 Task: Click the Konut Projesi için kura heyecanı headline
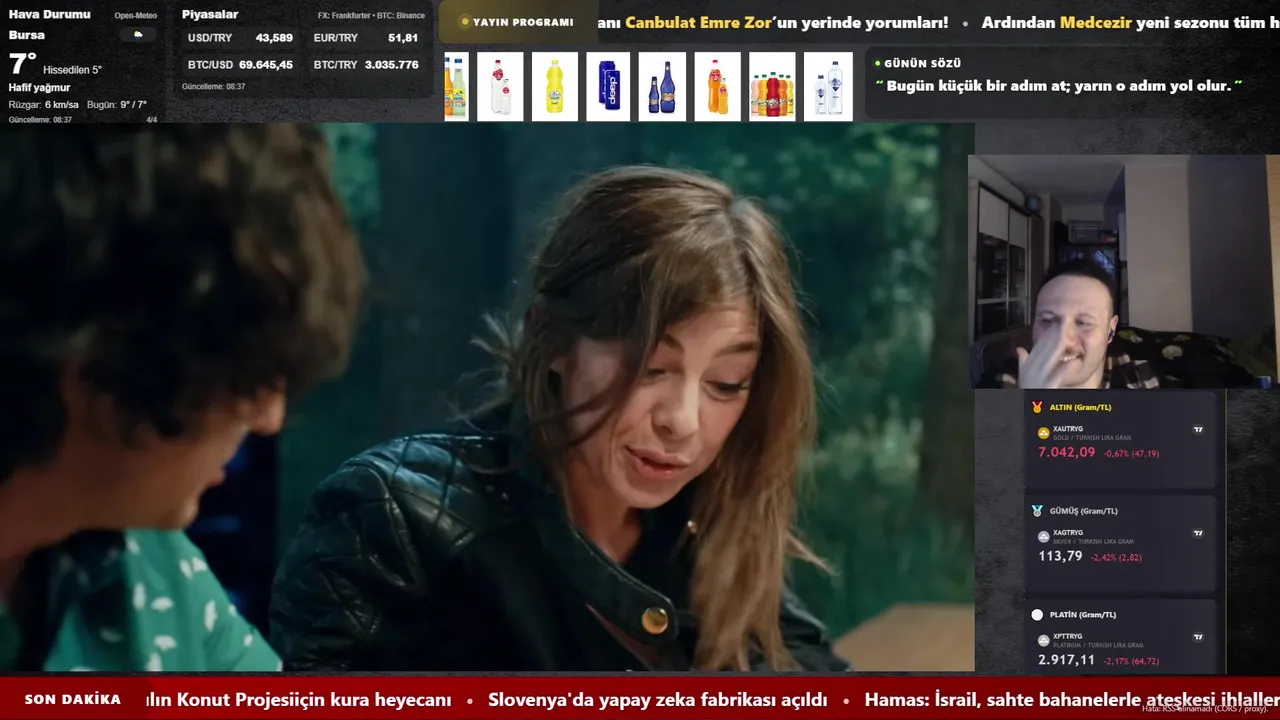298,700
